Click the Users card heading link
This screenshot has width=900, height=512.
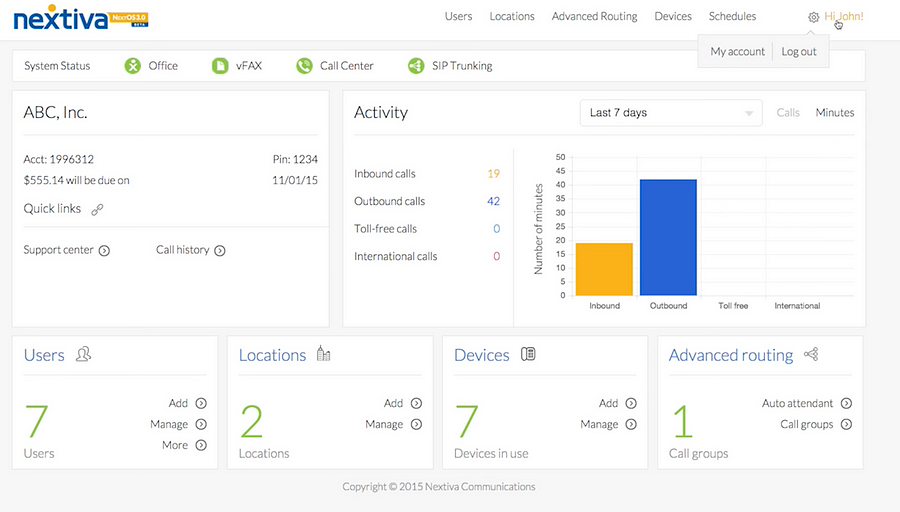[x=44, y=355]
